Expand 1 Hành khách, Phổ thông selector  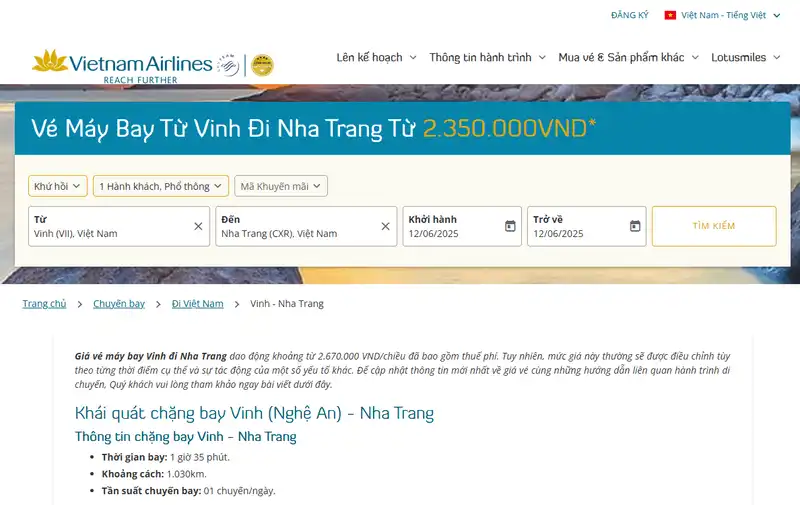pyautogui.click(x=161, y=186)
